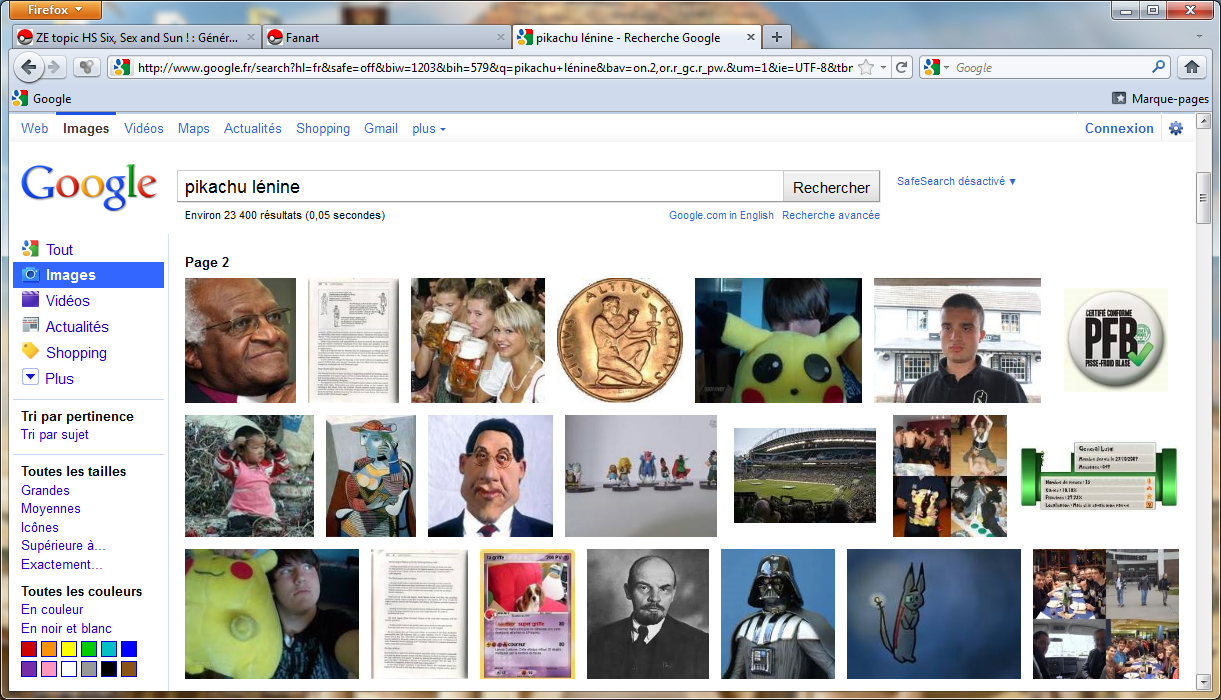1221x700 pixels.
Task: Pick the blue color filter swatch
Action: (129, 649)
